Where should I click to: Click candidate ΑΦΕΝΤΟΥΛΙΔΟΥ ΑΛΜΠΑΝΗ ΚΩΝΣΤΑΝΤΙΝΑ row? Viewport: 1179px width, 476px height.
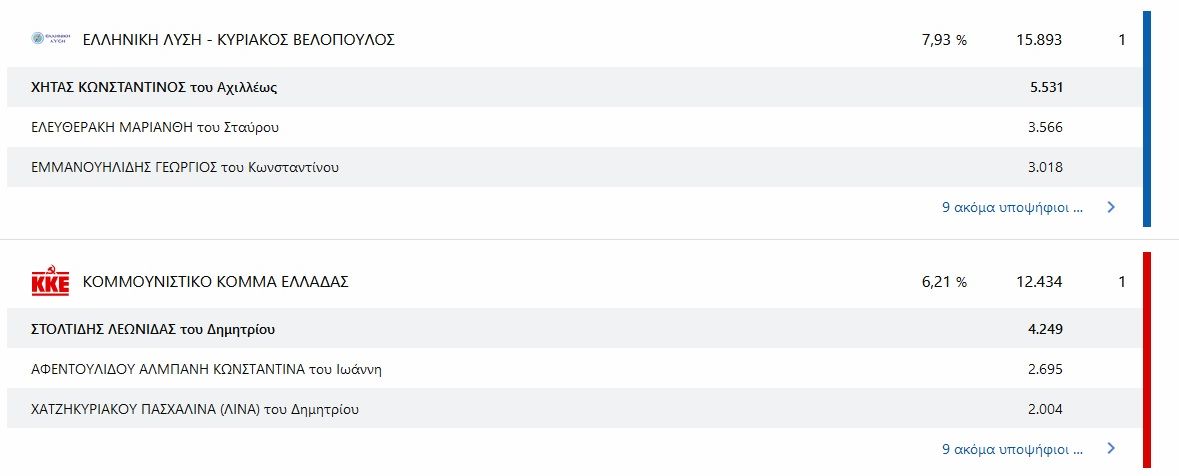coord(574,369)
